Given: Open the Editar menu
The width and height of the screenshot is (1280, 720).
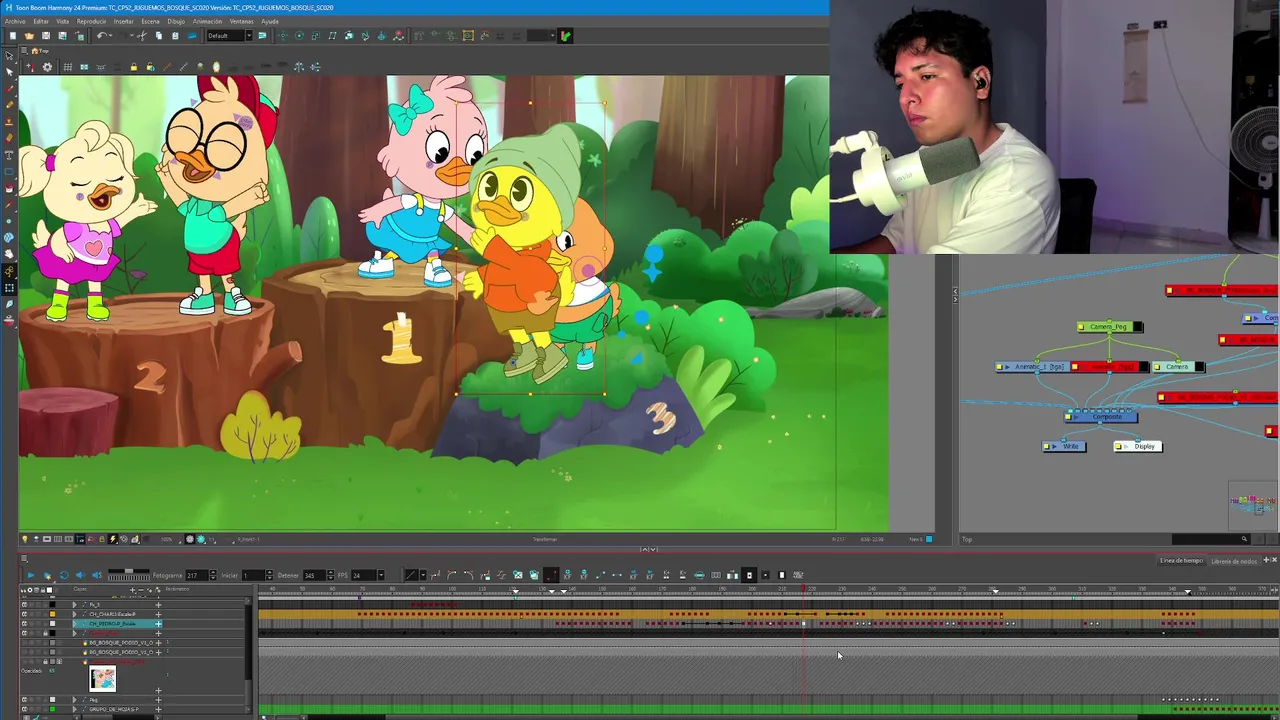Looking at the screenshot, I should coord(41,21).
